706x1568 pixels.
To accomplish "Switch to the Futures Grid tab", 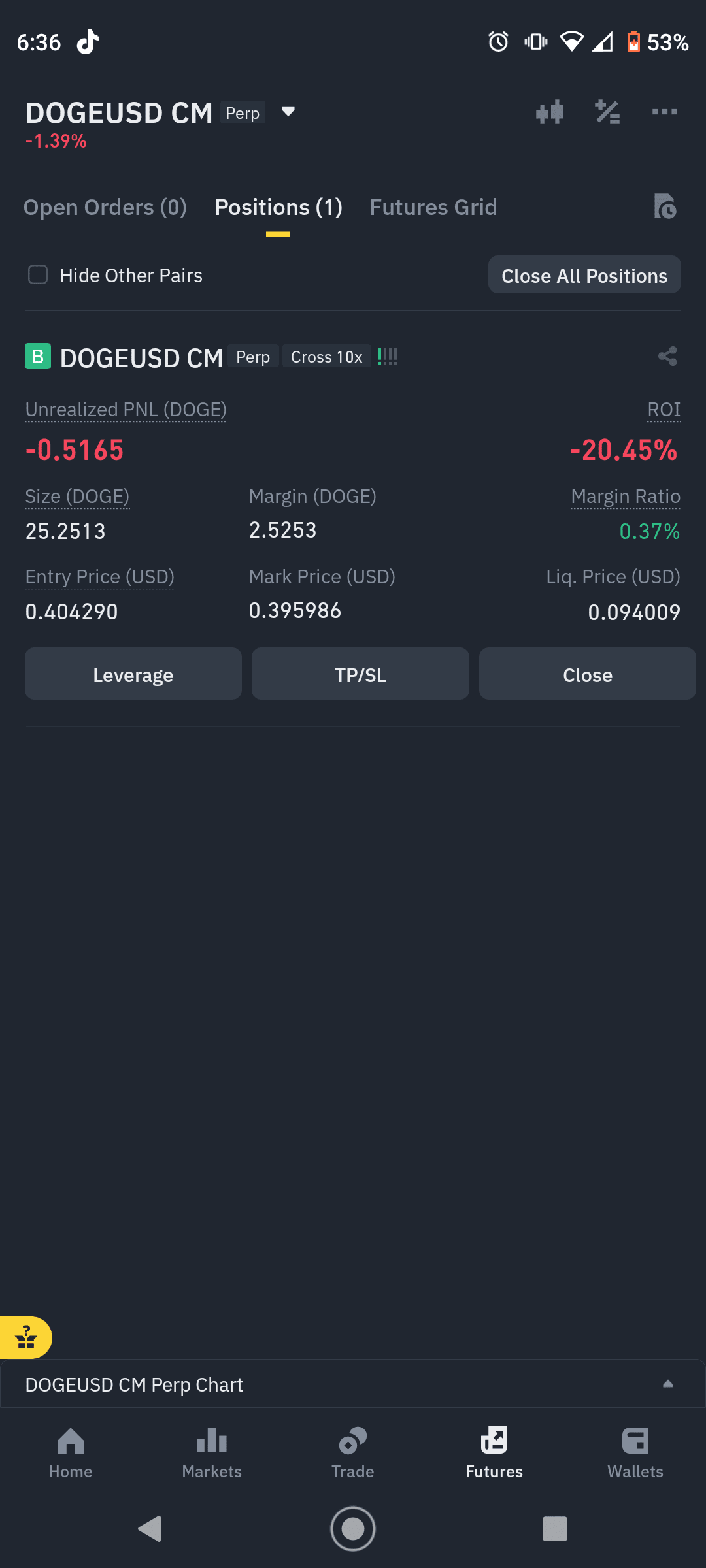I will click(x=433, y=207).
